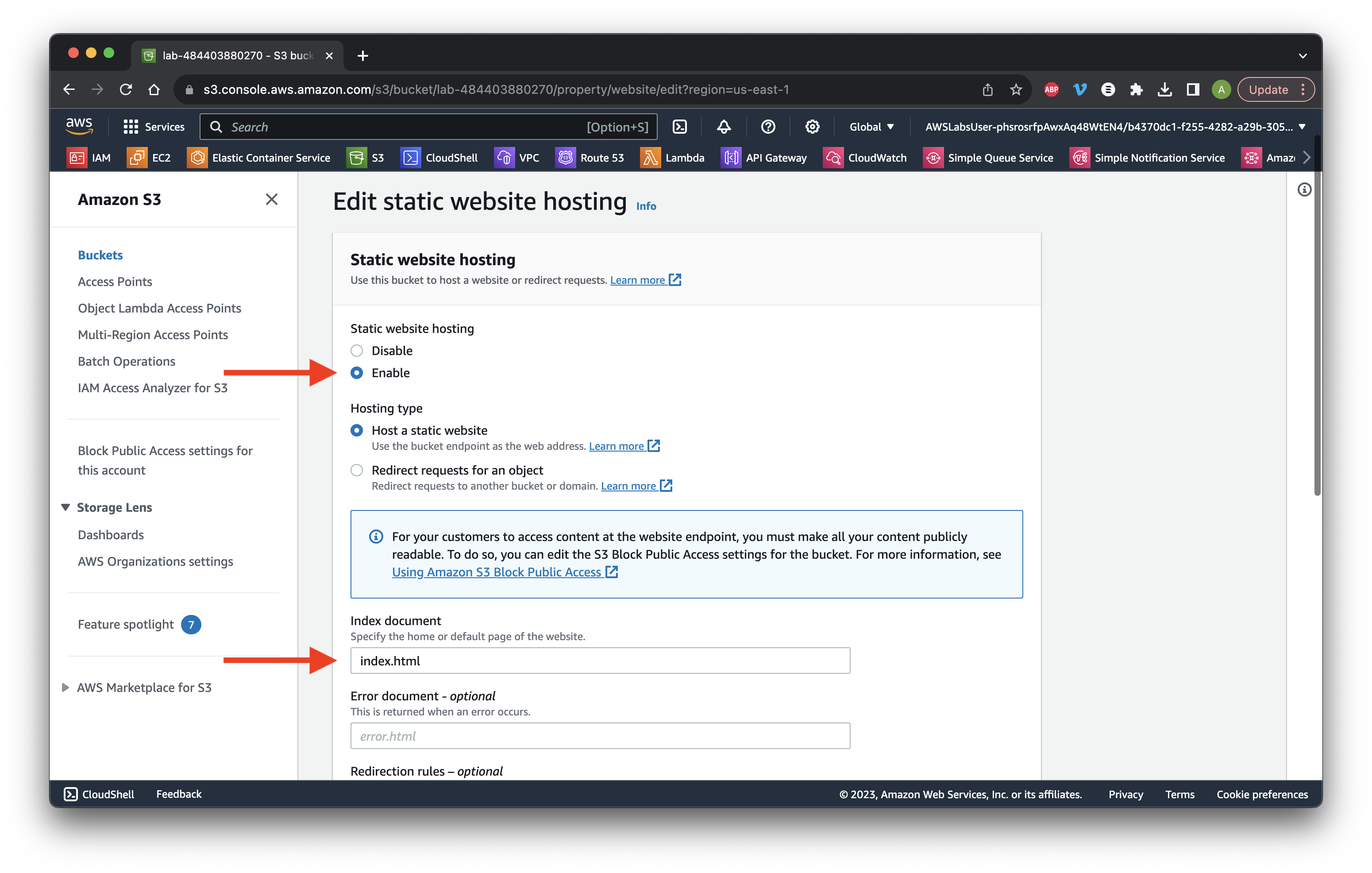Click the AWS logo home icon
The image size is (1372, 873).
[79, 127]
